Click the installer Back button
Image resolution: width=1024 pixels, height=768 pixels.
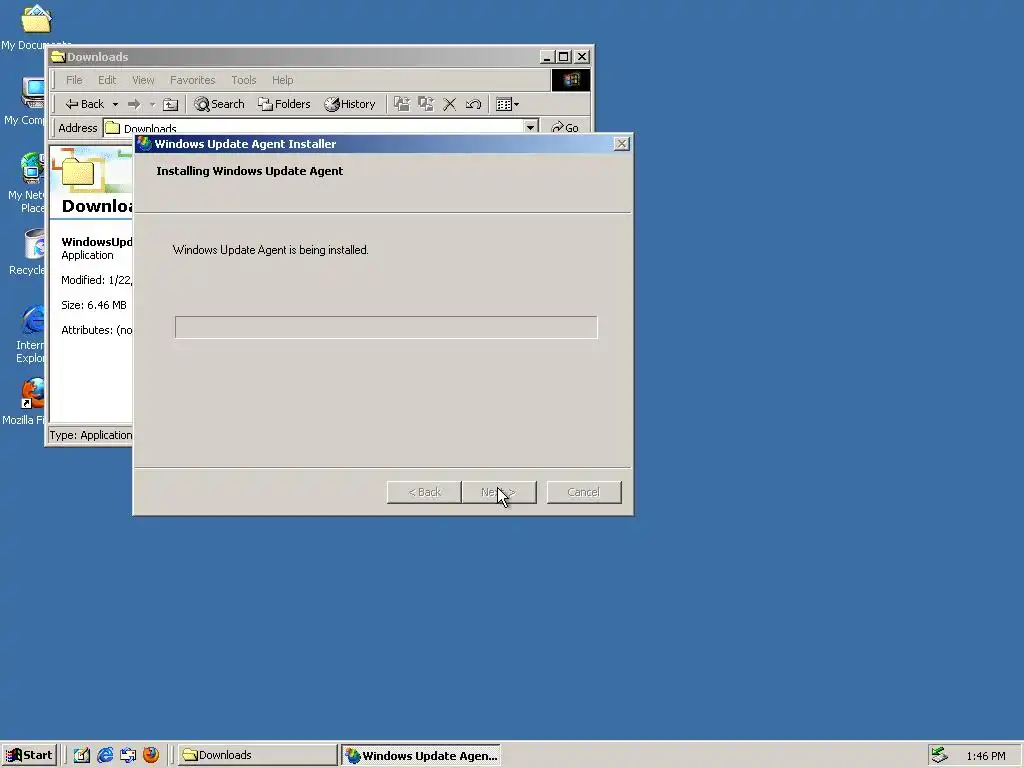pyautogui.click(x=424, y=492)
